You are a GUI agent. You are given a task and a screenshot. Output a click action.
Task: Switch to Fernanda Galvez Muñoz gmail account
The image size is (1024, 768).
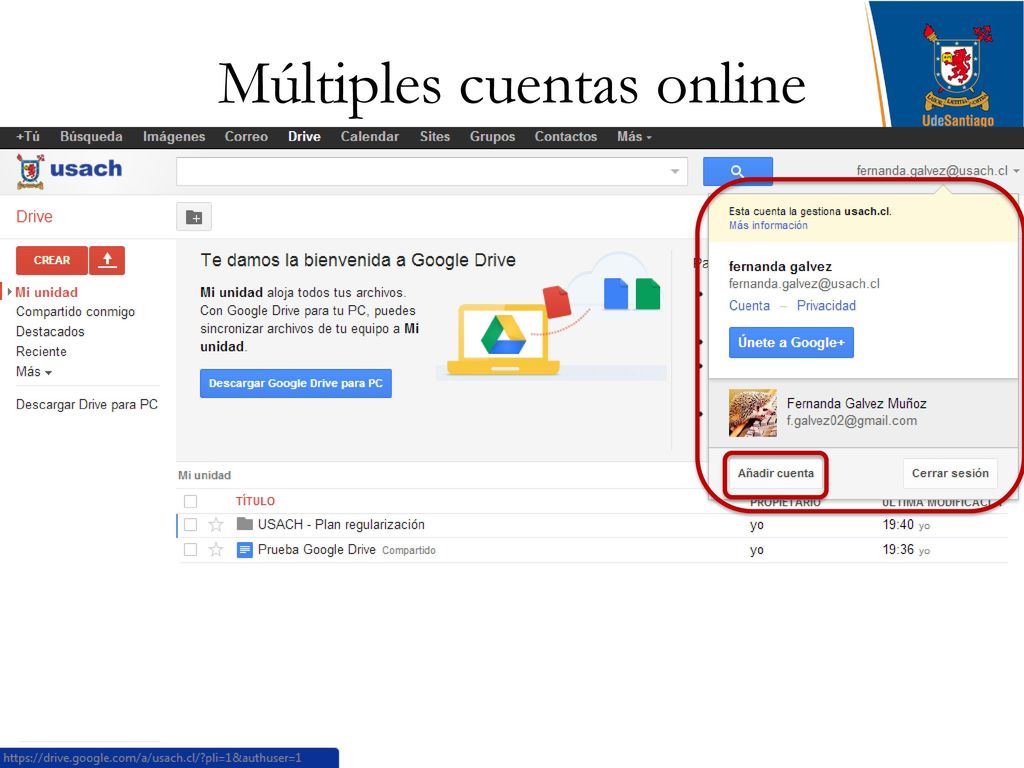click(863, 413)
